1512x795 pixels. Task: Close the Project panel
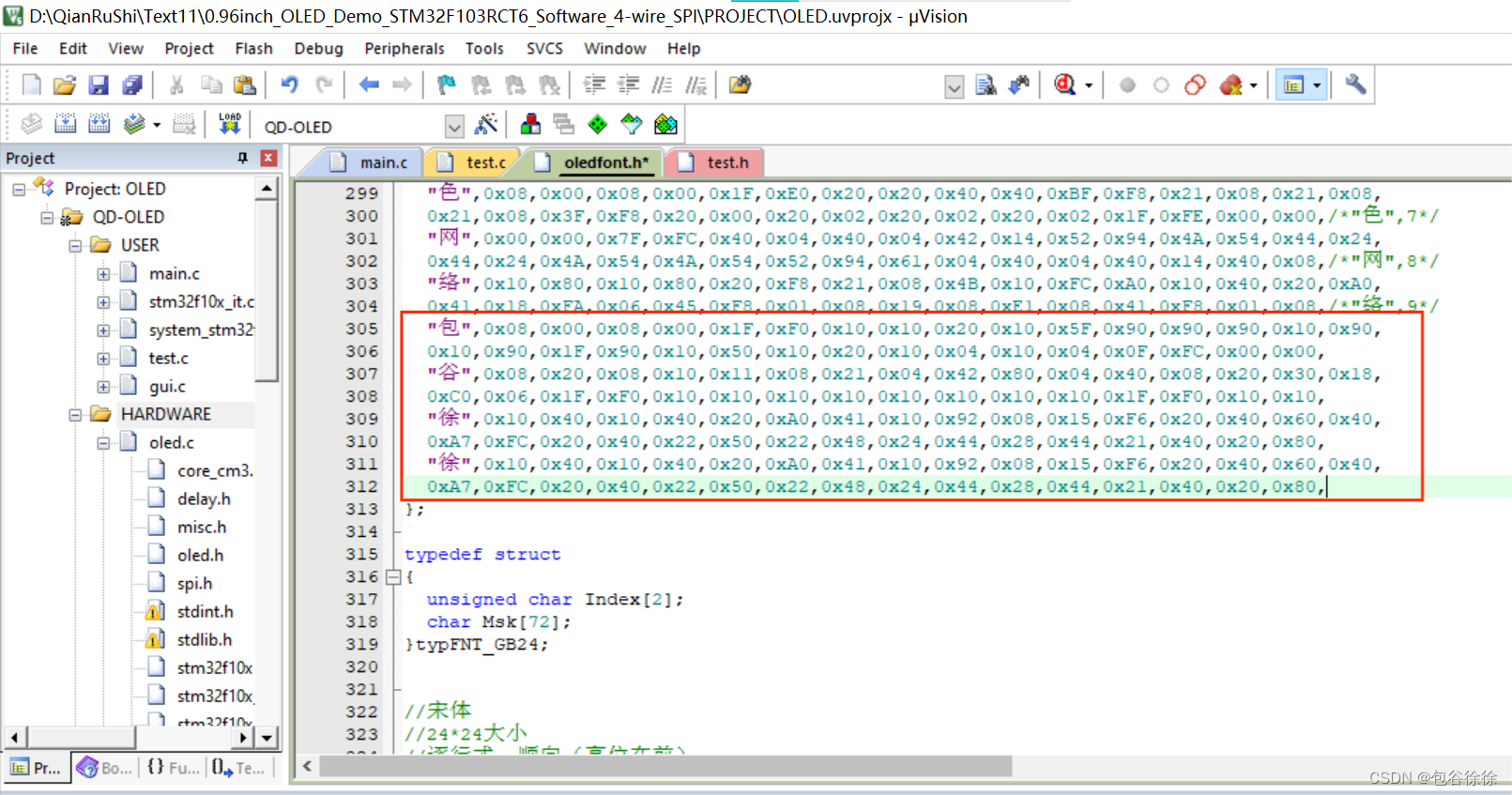[x=268, y=158]
